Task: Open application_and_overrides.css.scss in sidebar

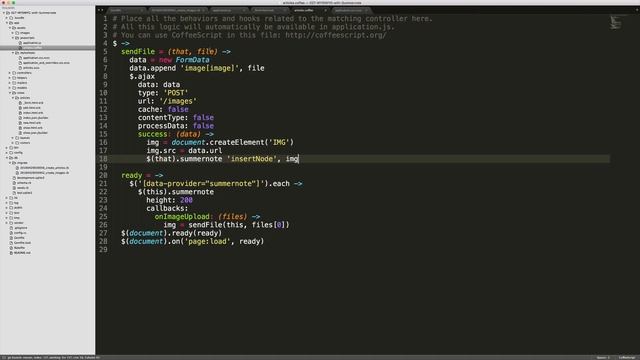Action: (46, 63)
